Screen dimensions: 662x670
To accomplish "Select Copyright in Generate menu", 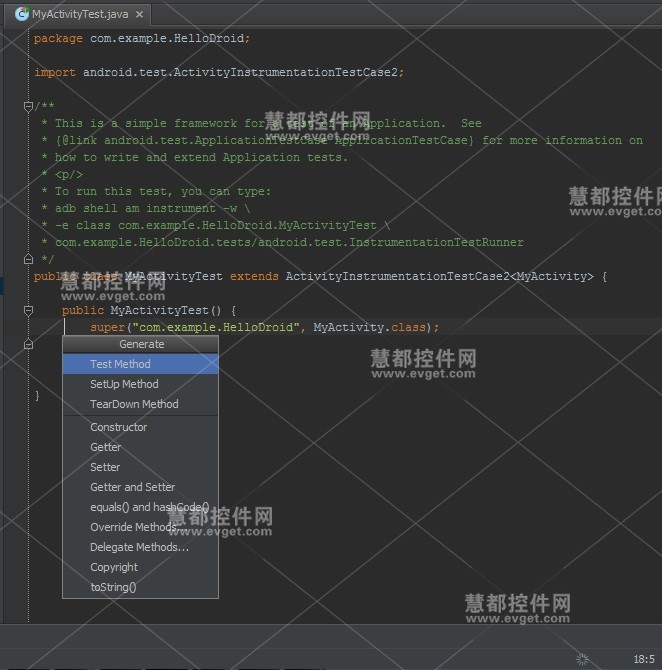I will tap(141, 567).
